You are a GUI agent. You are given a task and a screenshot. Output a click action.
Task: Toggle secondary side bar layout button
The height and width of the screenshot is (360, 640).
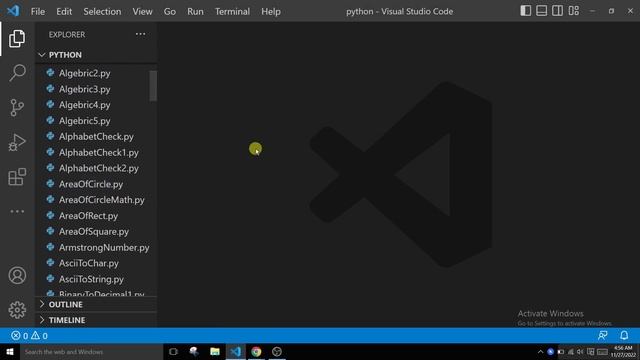(x=558, y=11)
